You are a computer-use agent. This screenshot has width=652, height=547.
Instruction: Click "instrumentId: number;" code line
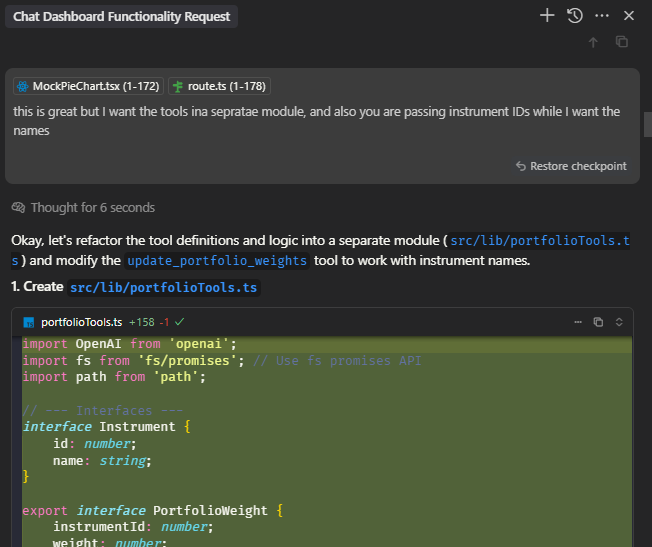point(133,527)
